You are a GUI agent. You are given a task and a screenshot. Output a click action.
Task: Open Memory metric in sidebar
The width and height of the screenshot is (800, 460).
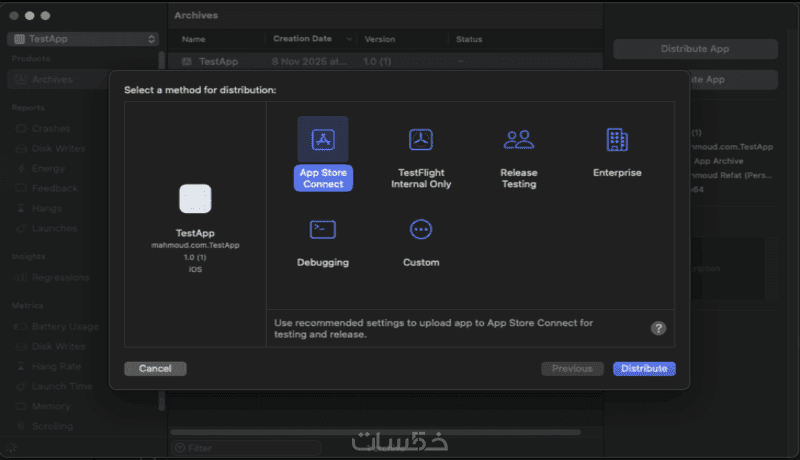click(51, 406)
